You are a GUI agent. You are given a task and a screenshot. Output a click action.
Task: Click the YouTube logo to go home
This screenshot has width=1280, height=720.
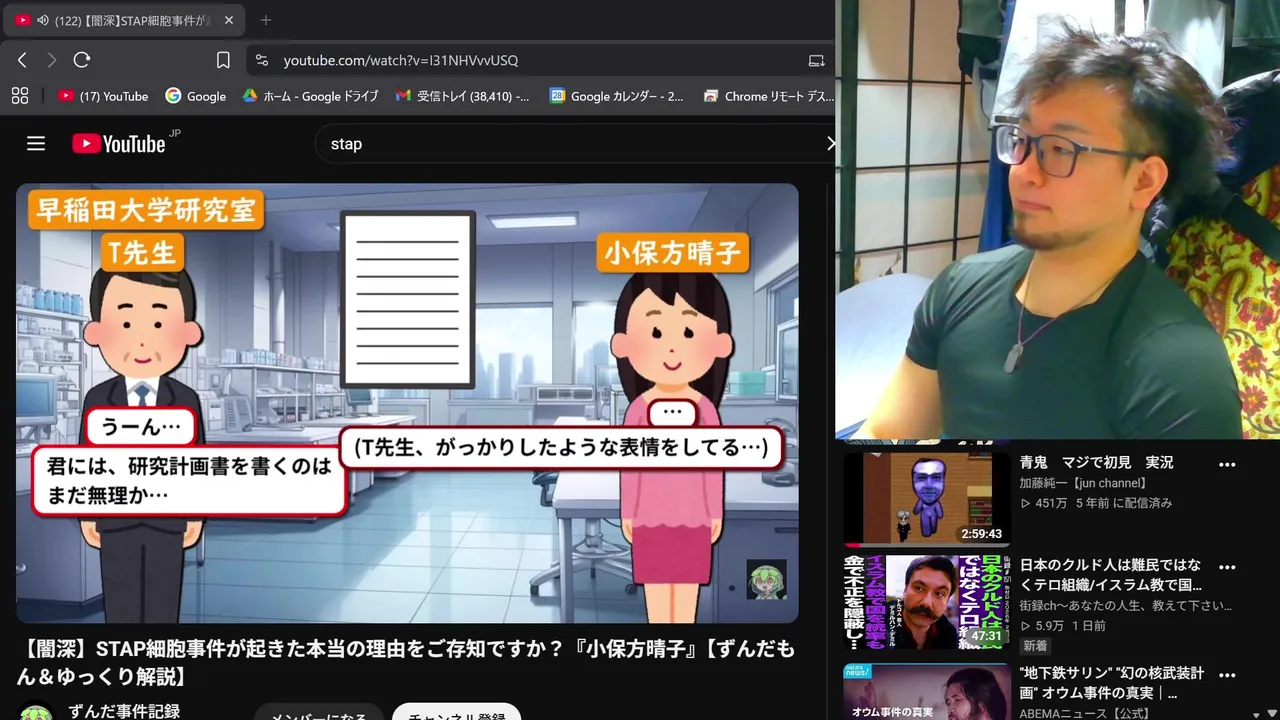point(119,144)
